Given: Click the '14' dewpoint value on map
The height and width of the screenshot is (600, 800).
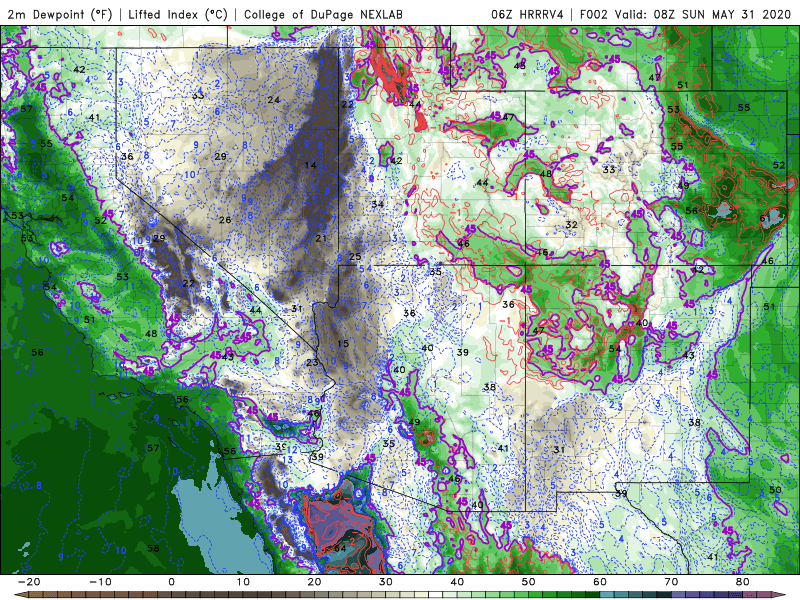Looking at the screenshot, I should tap(310, 165).
